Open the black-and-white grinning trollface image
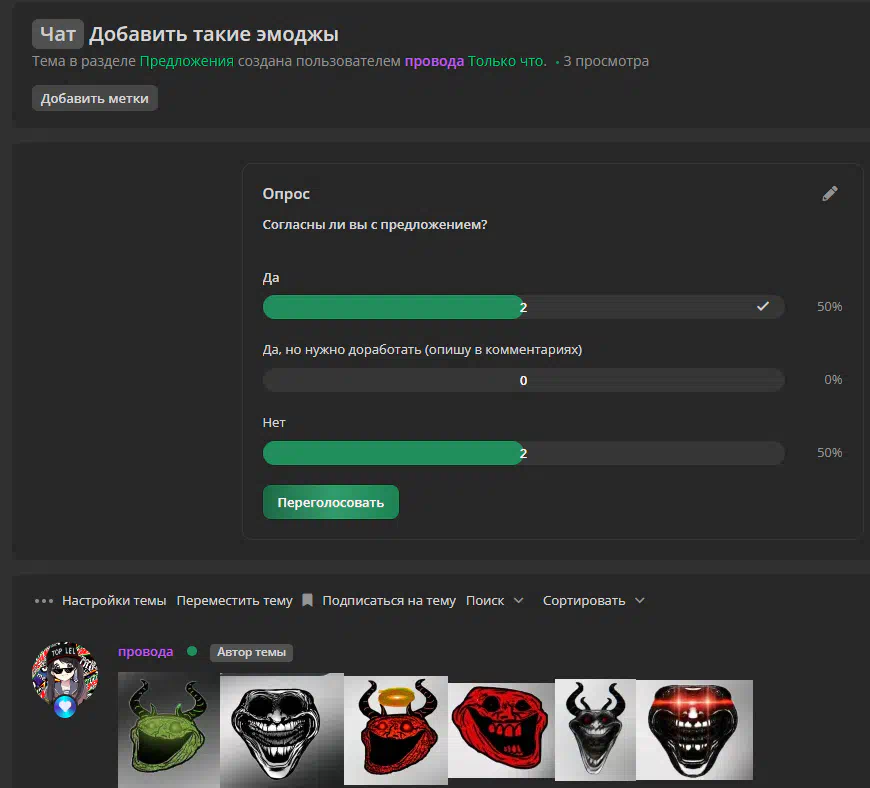The width and height of the screenshot is (870, 788). tap(282, 730)
